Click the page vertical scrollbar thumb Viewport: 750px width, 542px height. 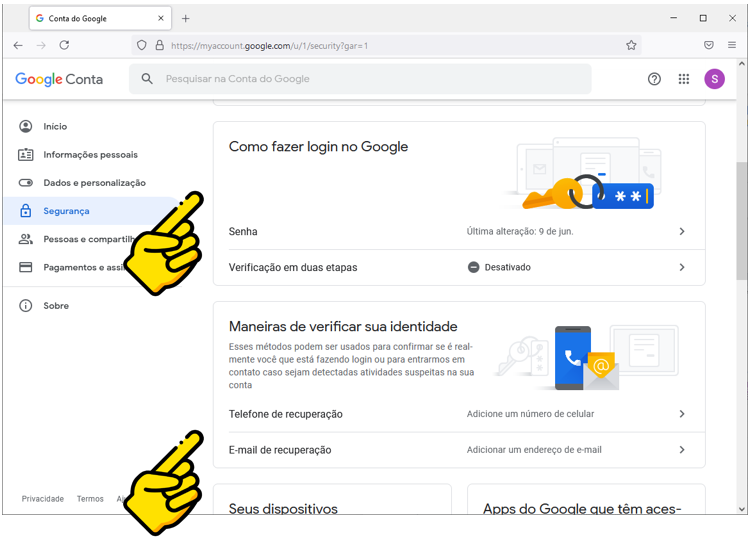coord(741,221)
